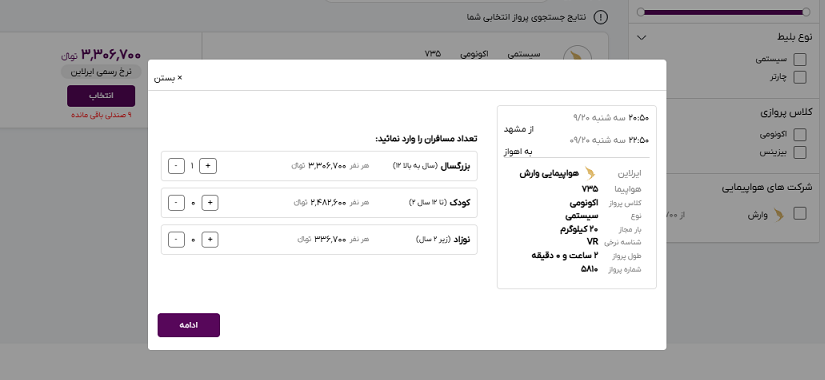Toggle the چارتر ticket type checkbox

point(800,77)
